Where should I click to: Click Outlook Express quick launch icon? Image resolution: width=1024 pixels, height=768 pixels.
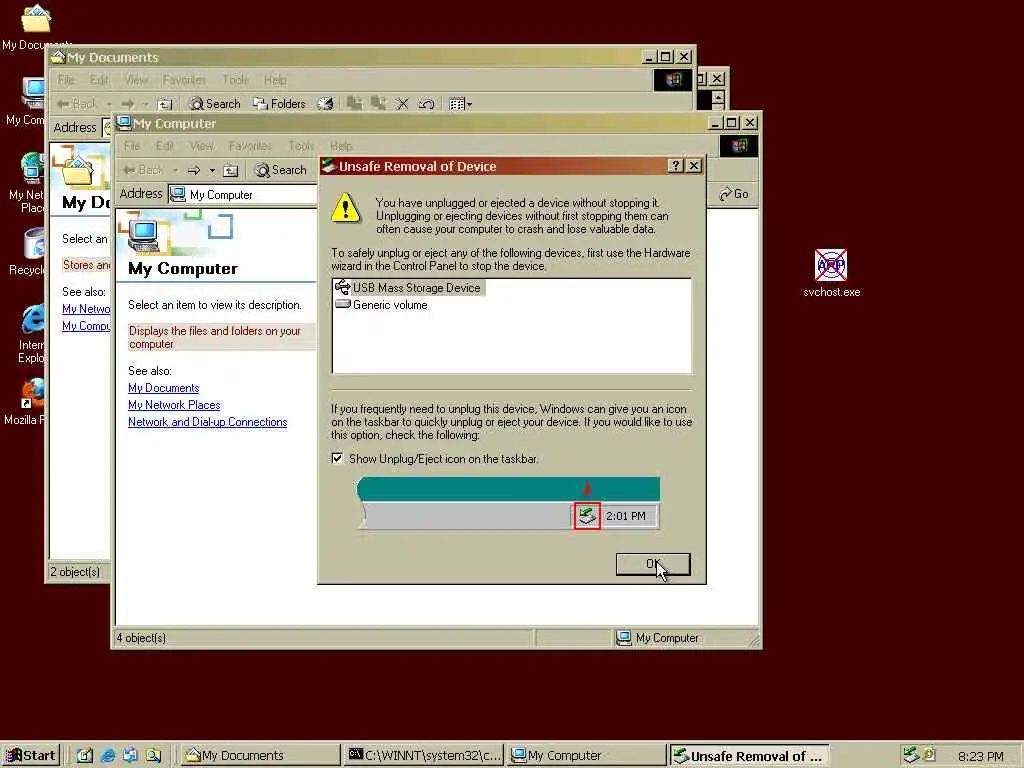click(x=130, y=756)
